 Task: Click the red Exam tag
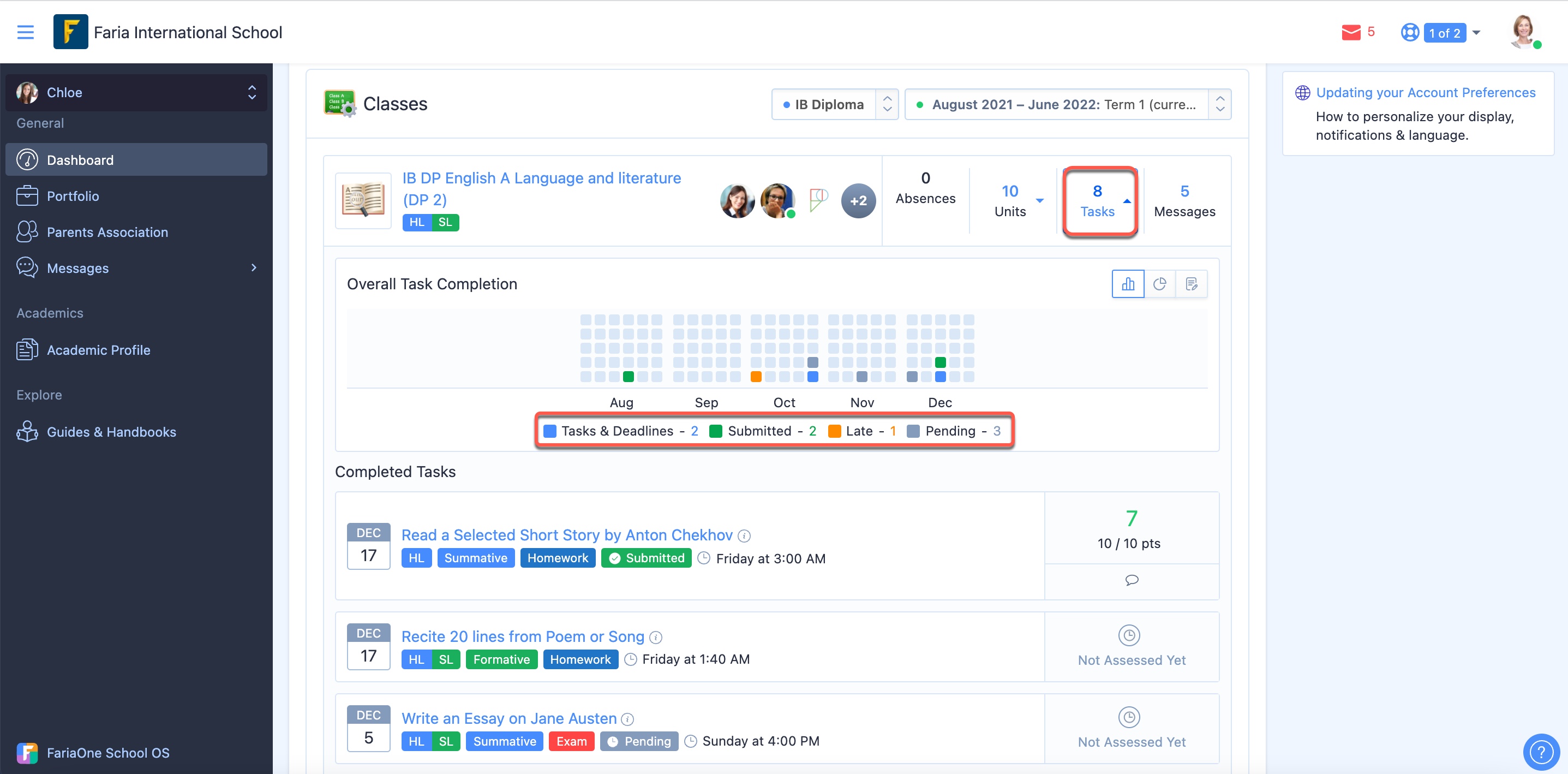571,742
